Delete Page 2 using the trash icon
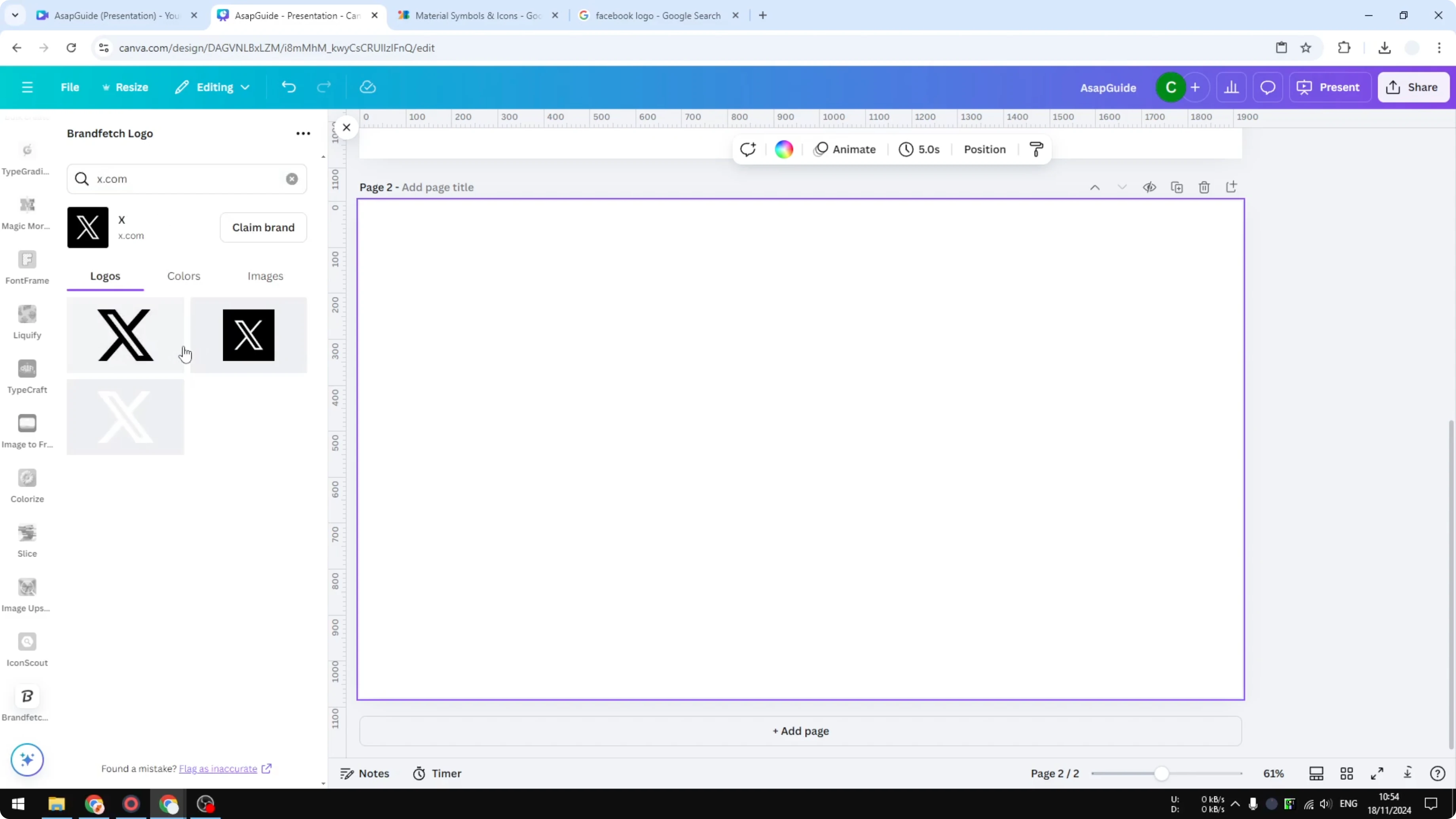The image size is (1456, 819). tap(1204, 186)
